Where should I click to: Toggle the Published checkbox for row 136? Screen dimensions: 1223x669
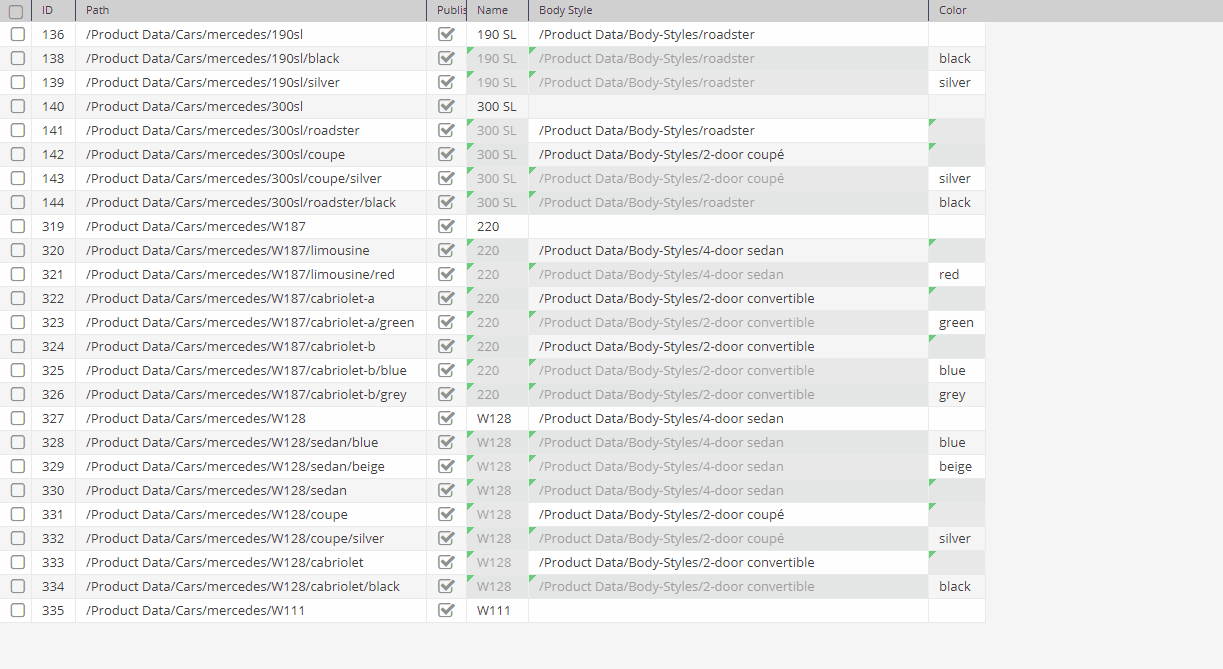(446, 34)
